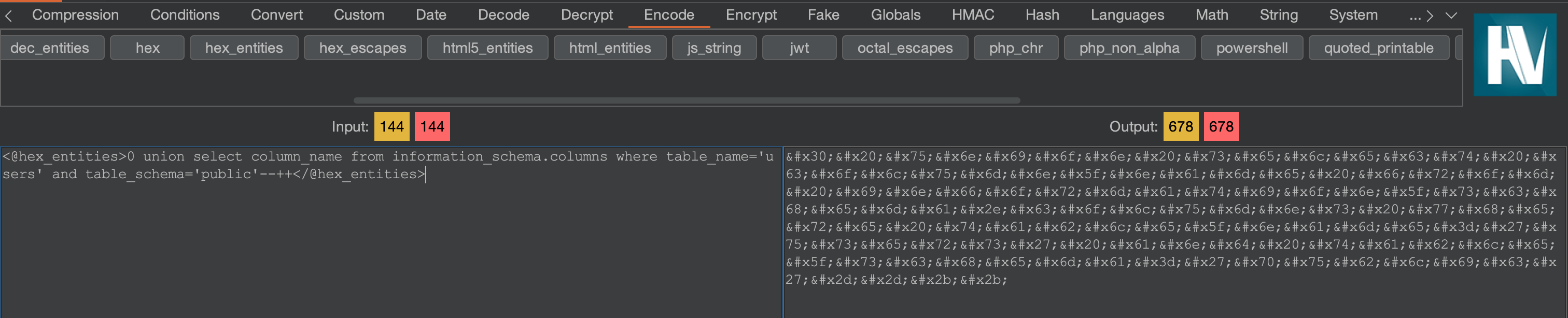
Task: Focus the input text area with SQL payload
Action: (x=389, y=243)
